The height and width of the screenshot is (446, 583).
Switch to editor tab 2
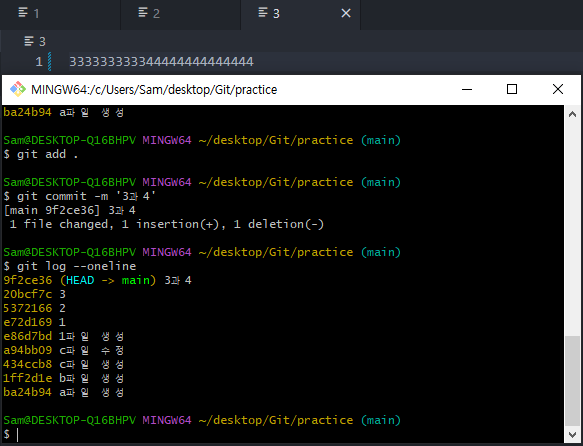point(180,15)
